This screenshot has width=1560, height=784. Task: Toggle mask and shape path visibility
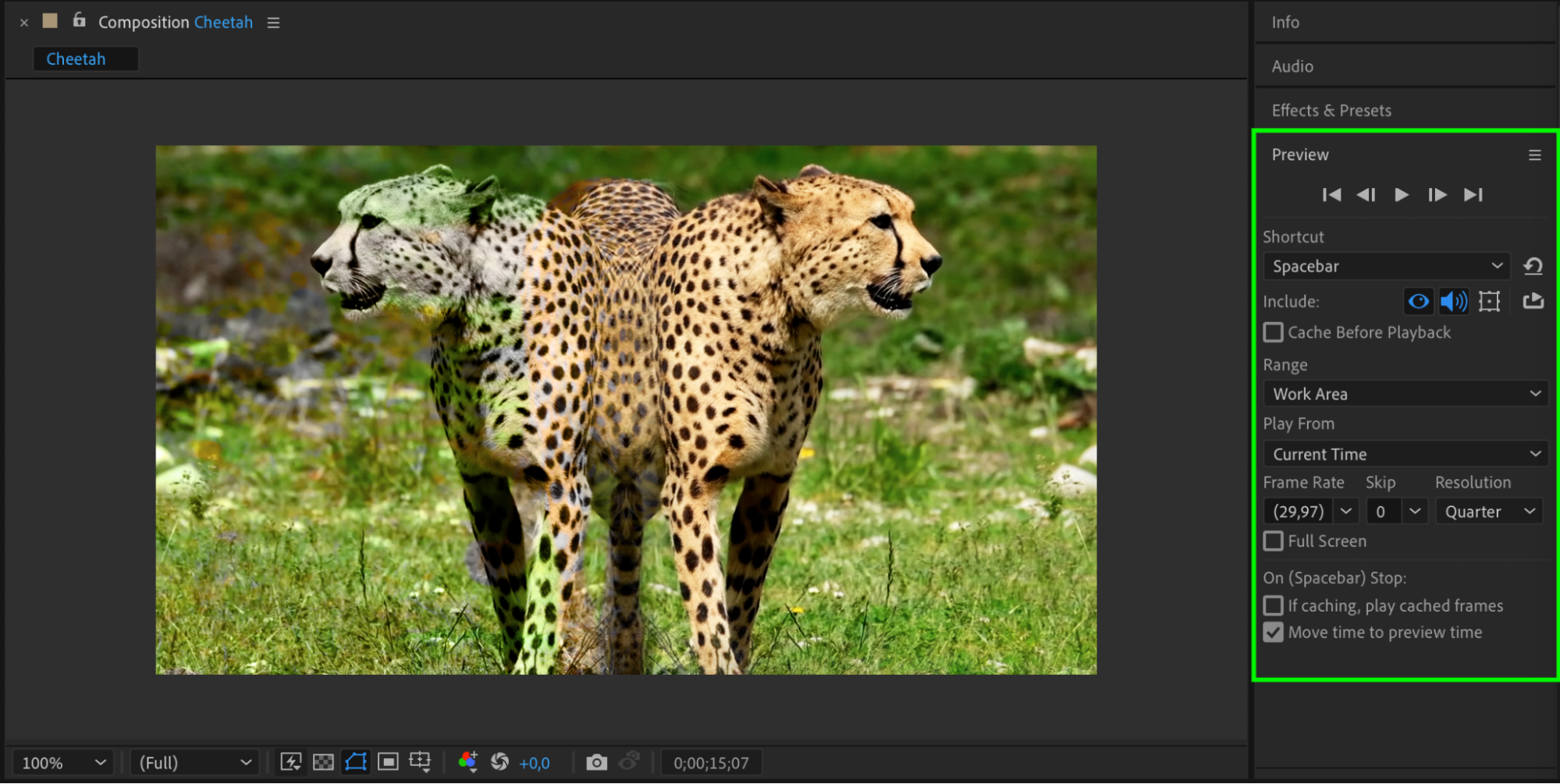click(356, 762)
